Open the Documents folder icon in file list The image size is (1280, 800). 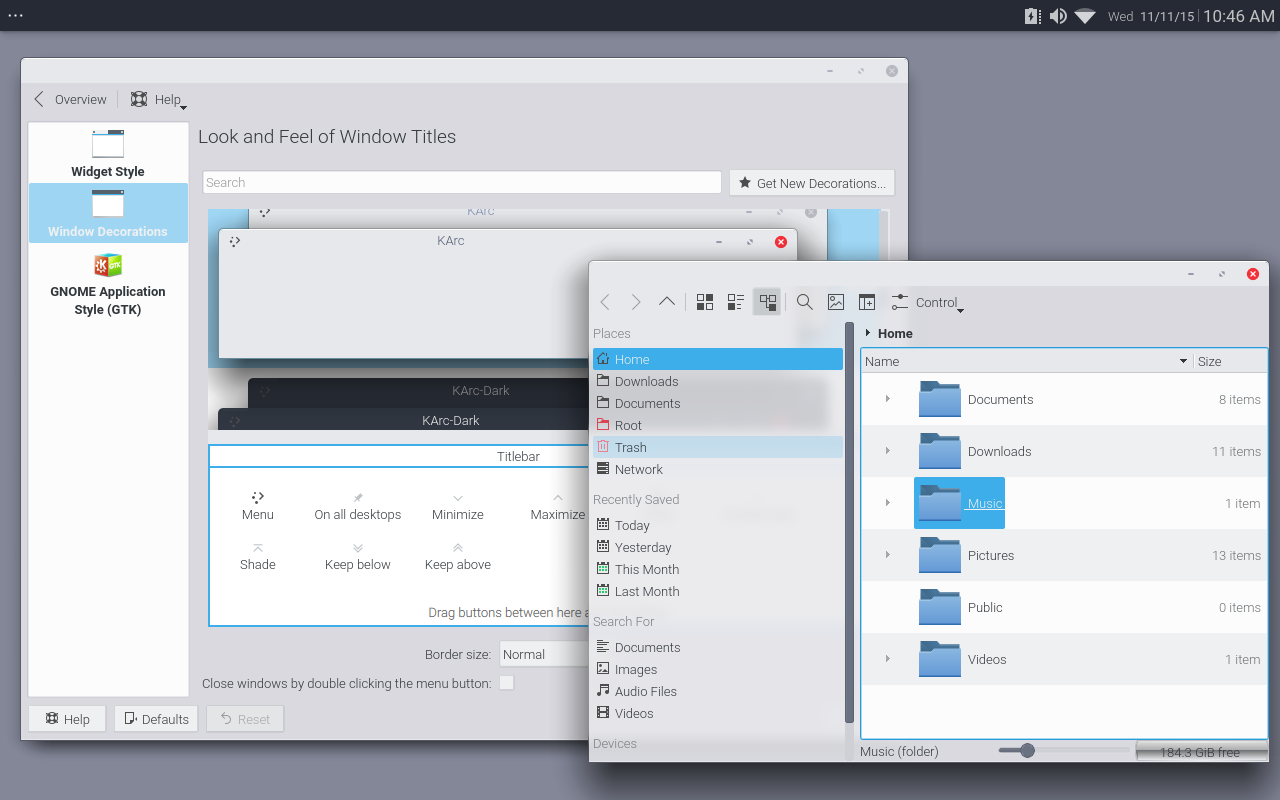click(940, 399)
